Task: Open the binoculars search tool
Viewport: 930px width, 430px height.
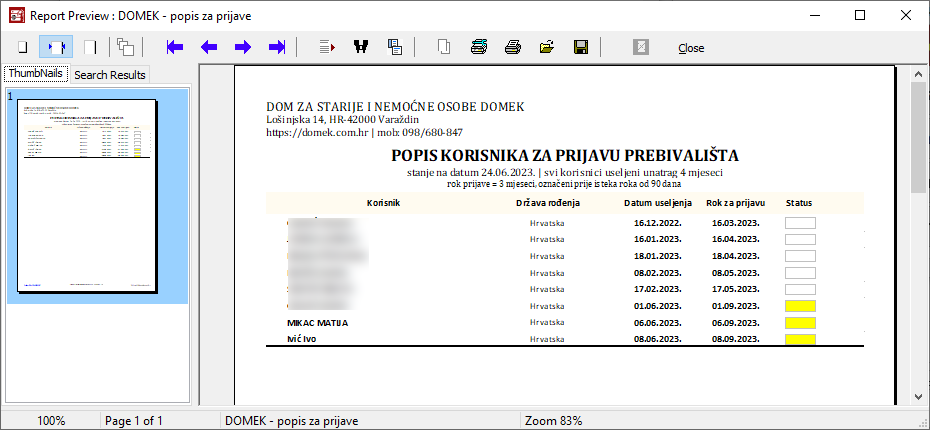Action: click(361, 47)
